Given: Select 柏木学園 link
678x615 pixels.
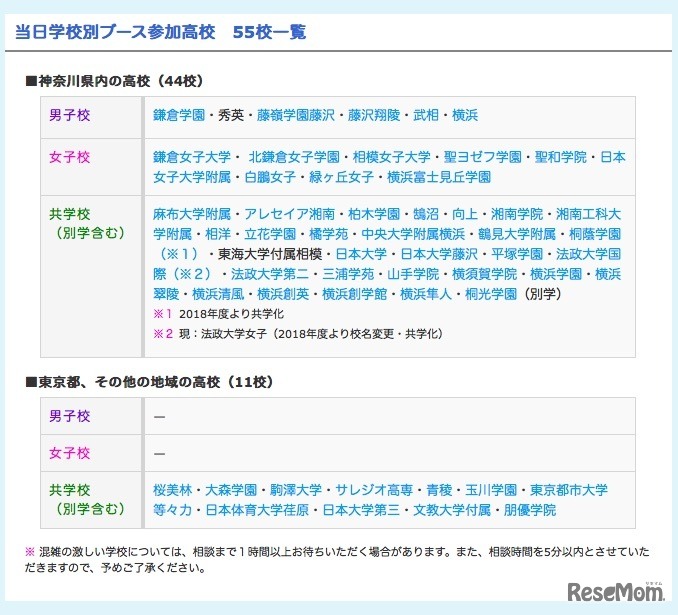Looking at the screenshot, I should point(374,214).
